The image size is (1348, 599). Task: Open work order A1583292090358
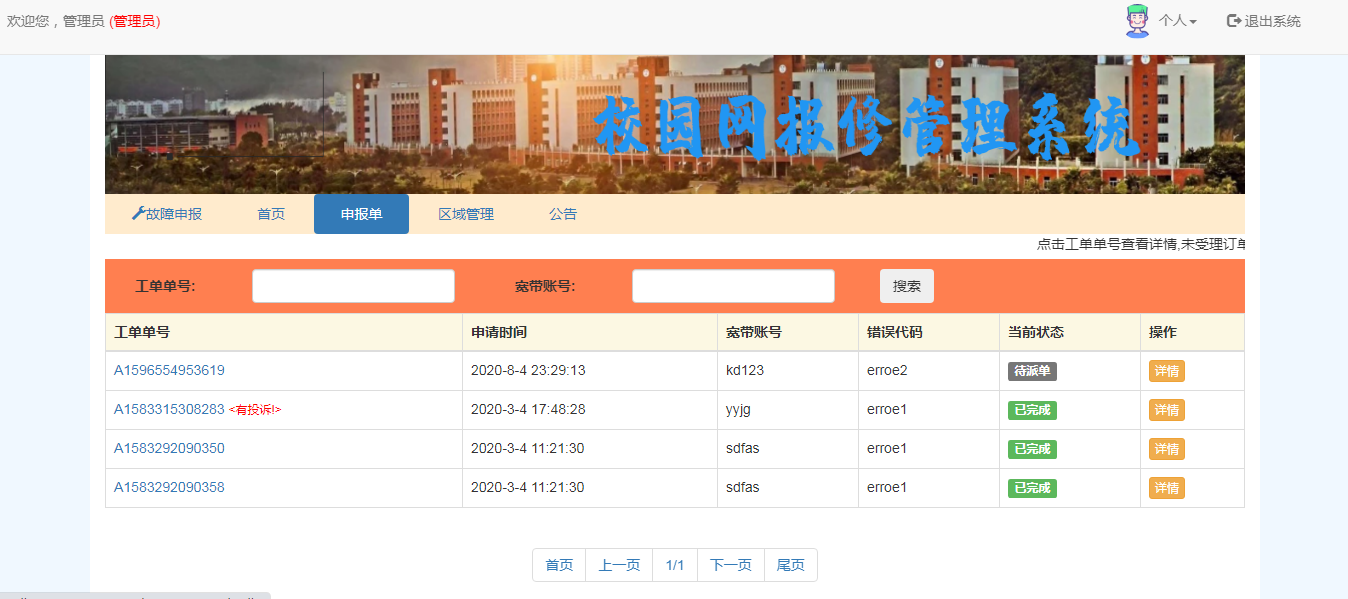(x=169, y=487)
